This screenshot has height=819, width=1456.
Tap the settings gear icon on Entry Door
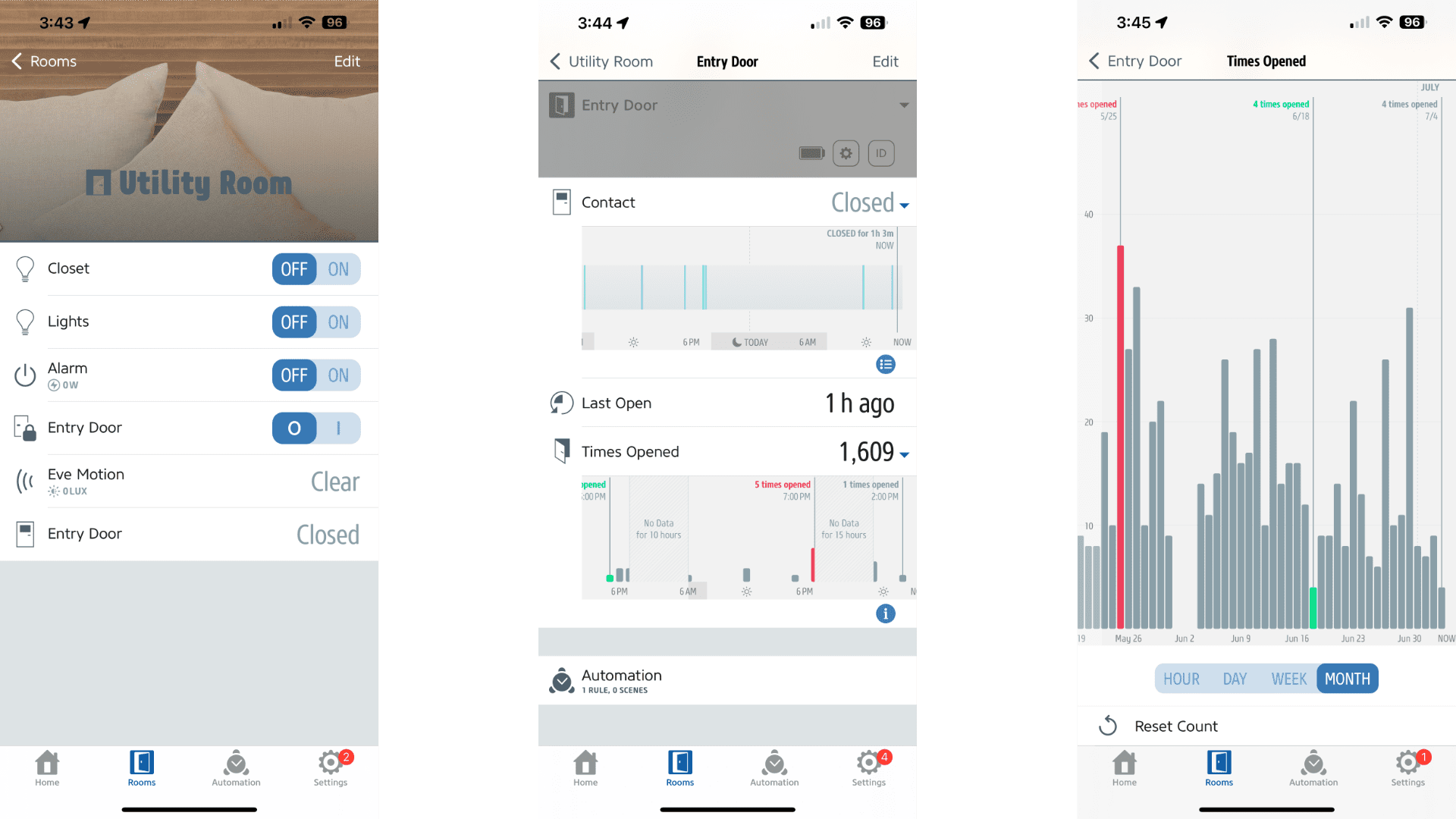[845, 153]
